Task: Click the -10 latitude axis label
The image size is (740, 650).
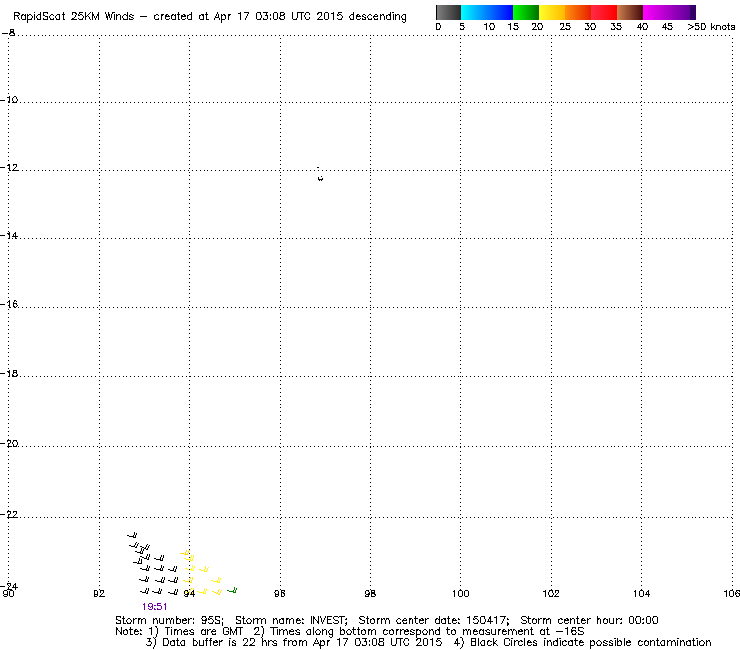Action: click(x=9, y=100)
